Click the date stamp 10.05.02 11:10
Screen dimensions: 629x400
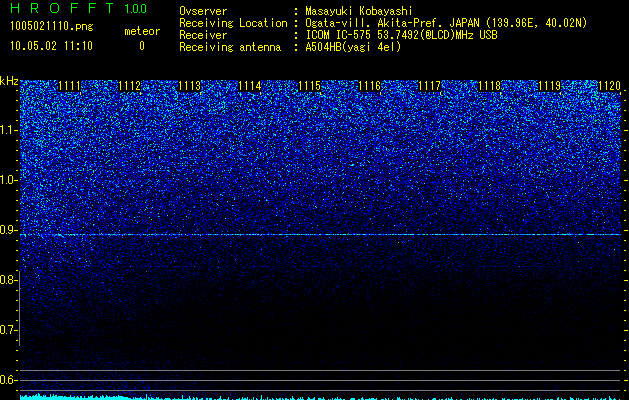(x=51, y=46)
